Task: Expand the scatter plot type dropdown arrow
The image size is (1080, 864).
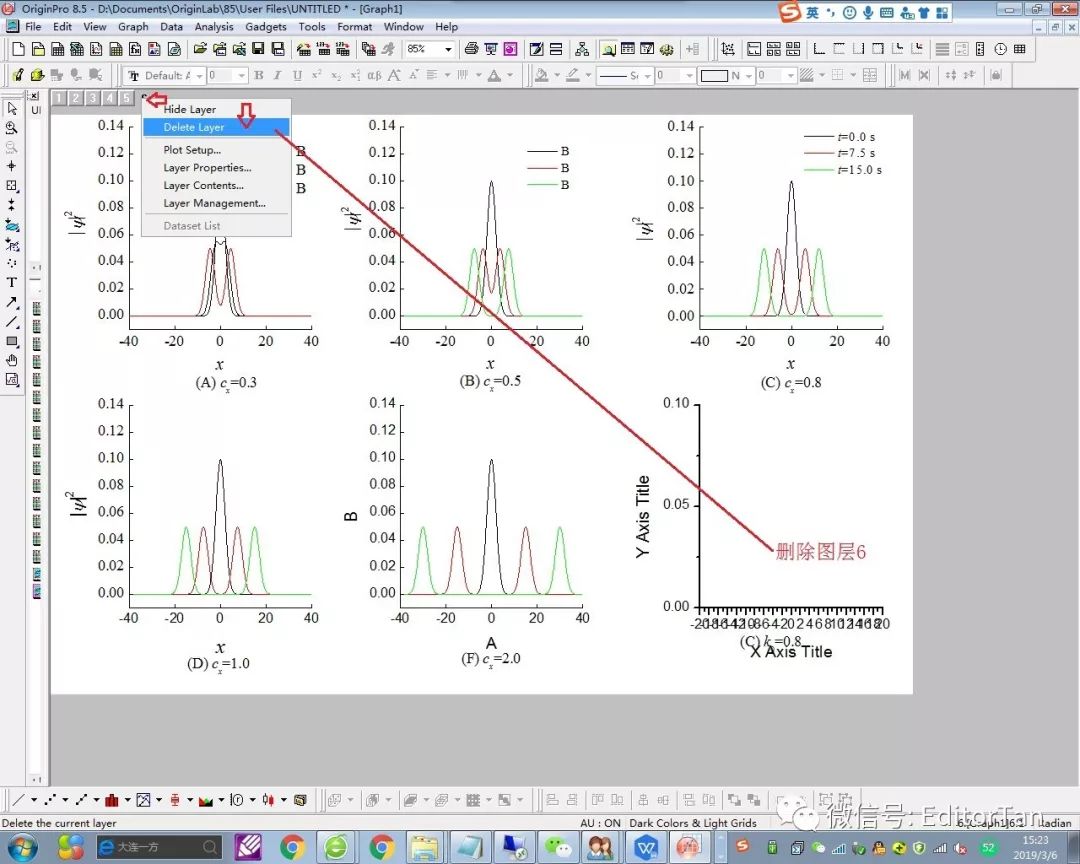Action: 65,800
